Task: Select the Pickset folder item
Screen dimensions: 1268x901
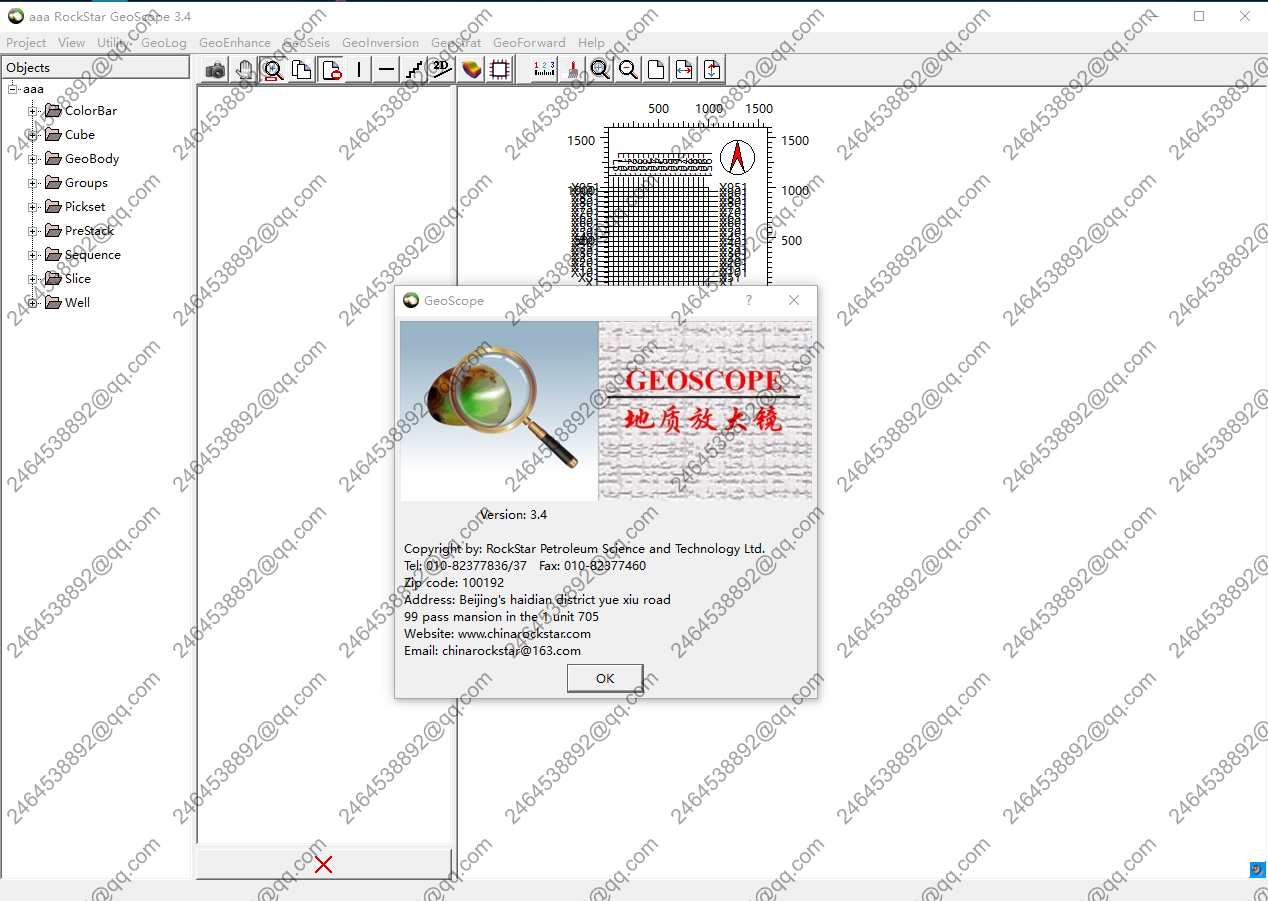Action: pos(75,207)
